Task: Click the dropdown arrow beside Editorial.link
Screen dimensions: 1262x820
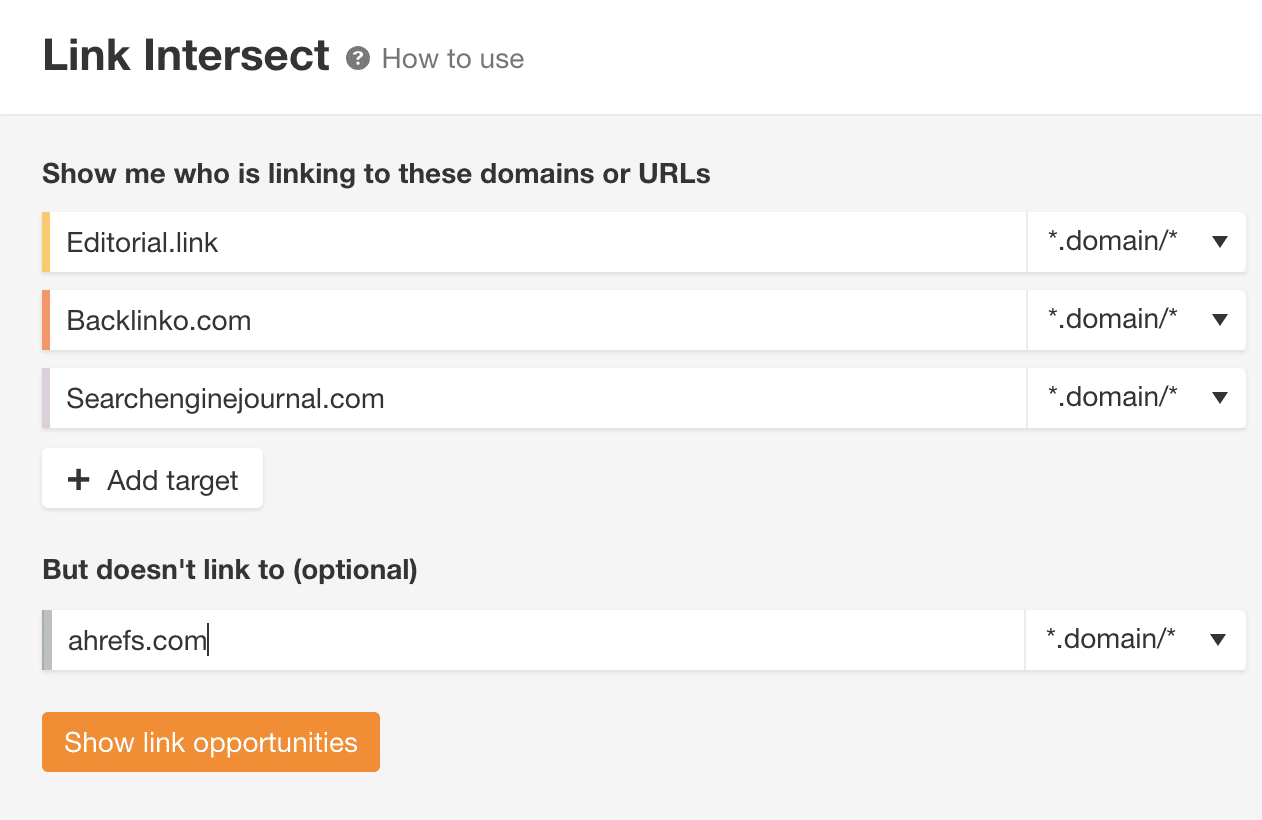Action: [x=1219, y=241]
